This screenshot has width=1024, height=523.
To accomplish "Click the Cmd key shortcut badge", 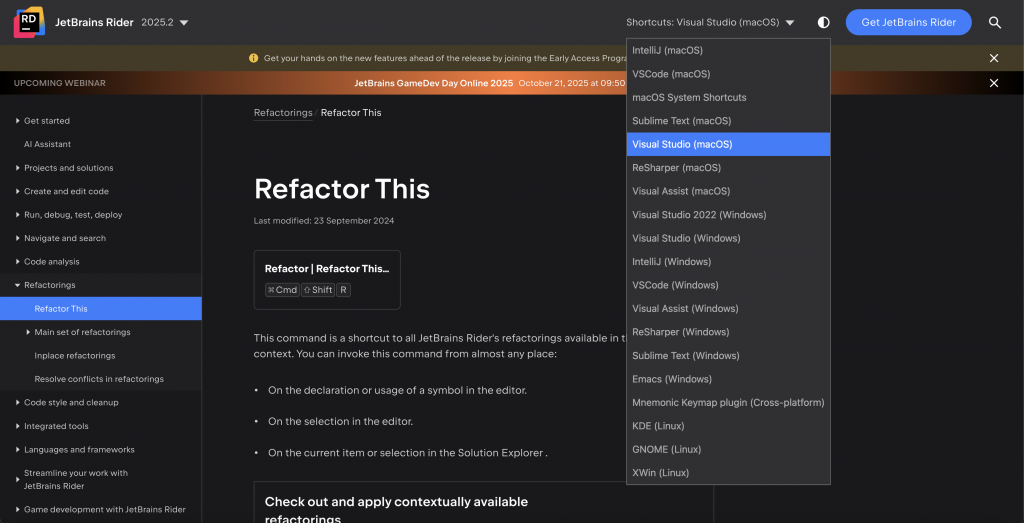I will 282,290.
